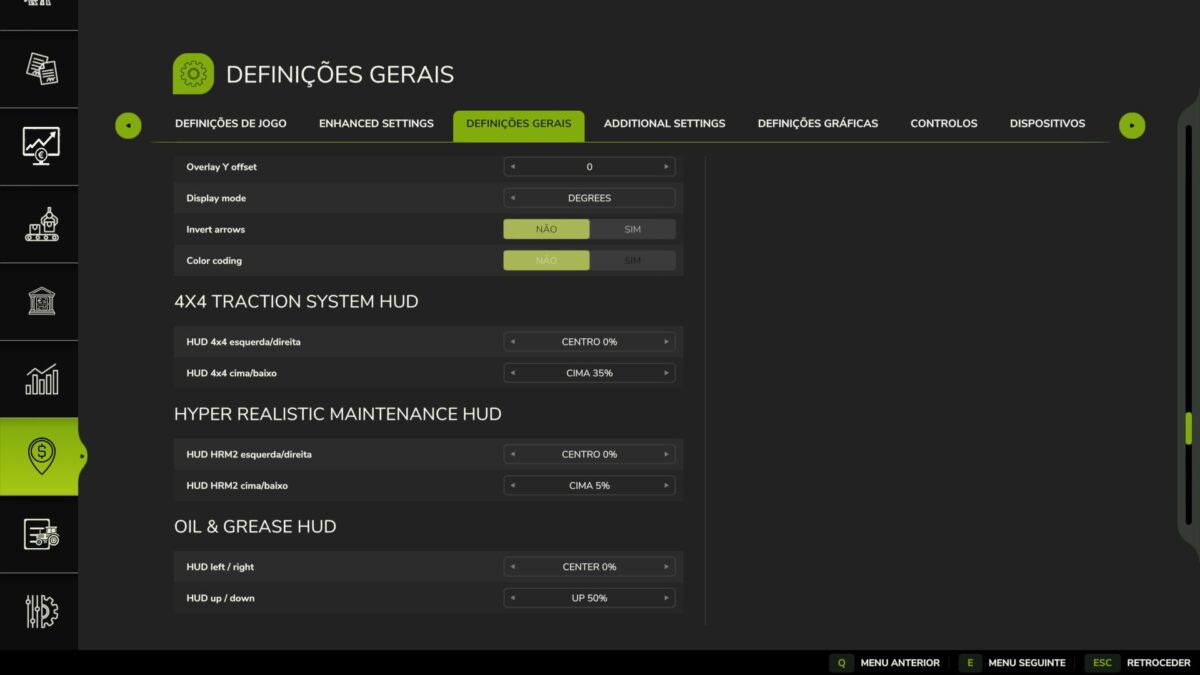Screen dimensions: 1200x675
Task: Switch to Enhanced Settings tab
Action: [x=376, y=124]
